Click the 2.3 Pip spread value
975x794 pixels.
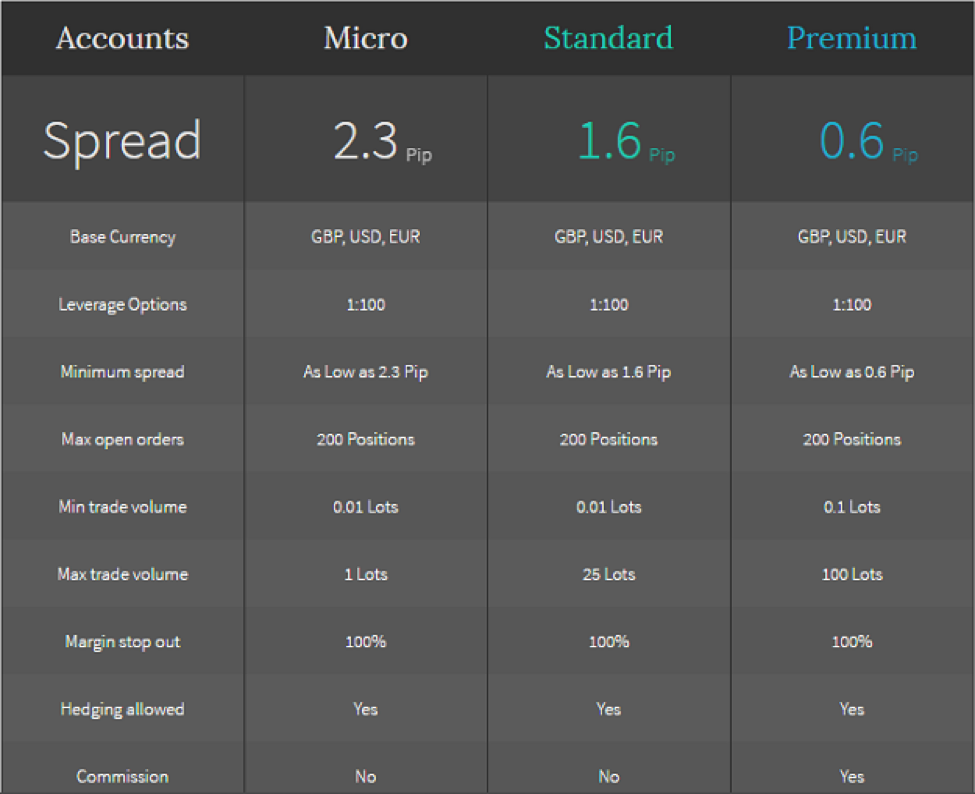click(x=382, y=141)
